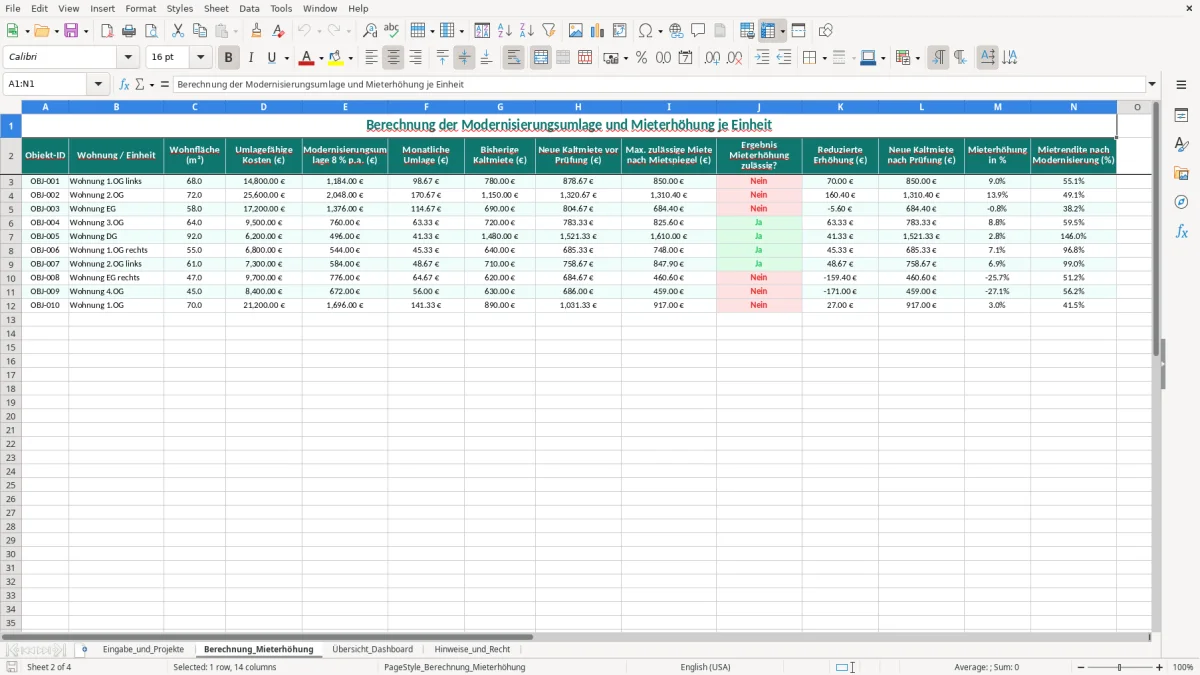Open sidebar Functions panel
This screenshot has height=675, width=1200.
pos(1181,231)
